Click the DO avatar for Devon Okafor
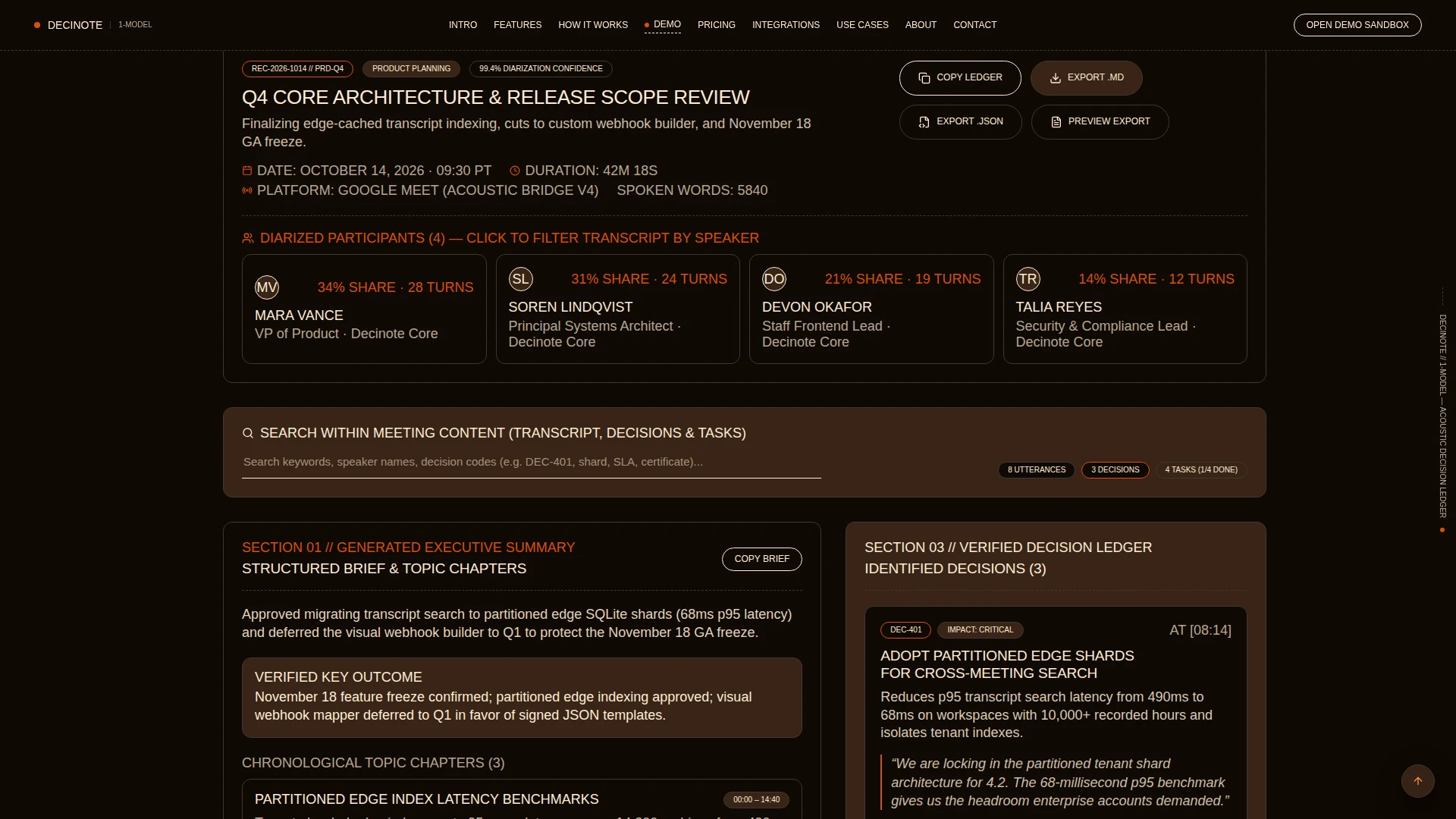1456x819 pixels. point(774,279)
